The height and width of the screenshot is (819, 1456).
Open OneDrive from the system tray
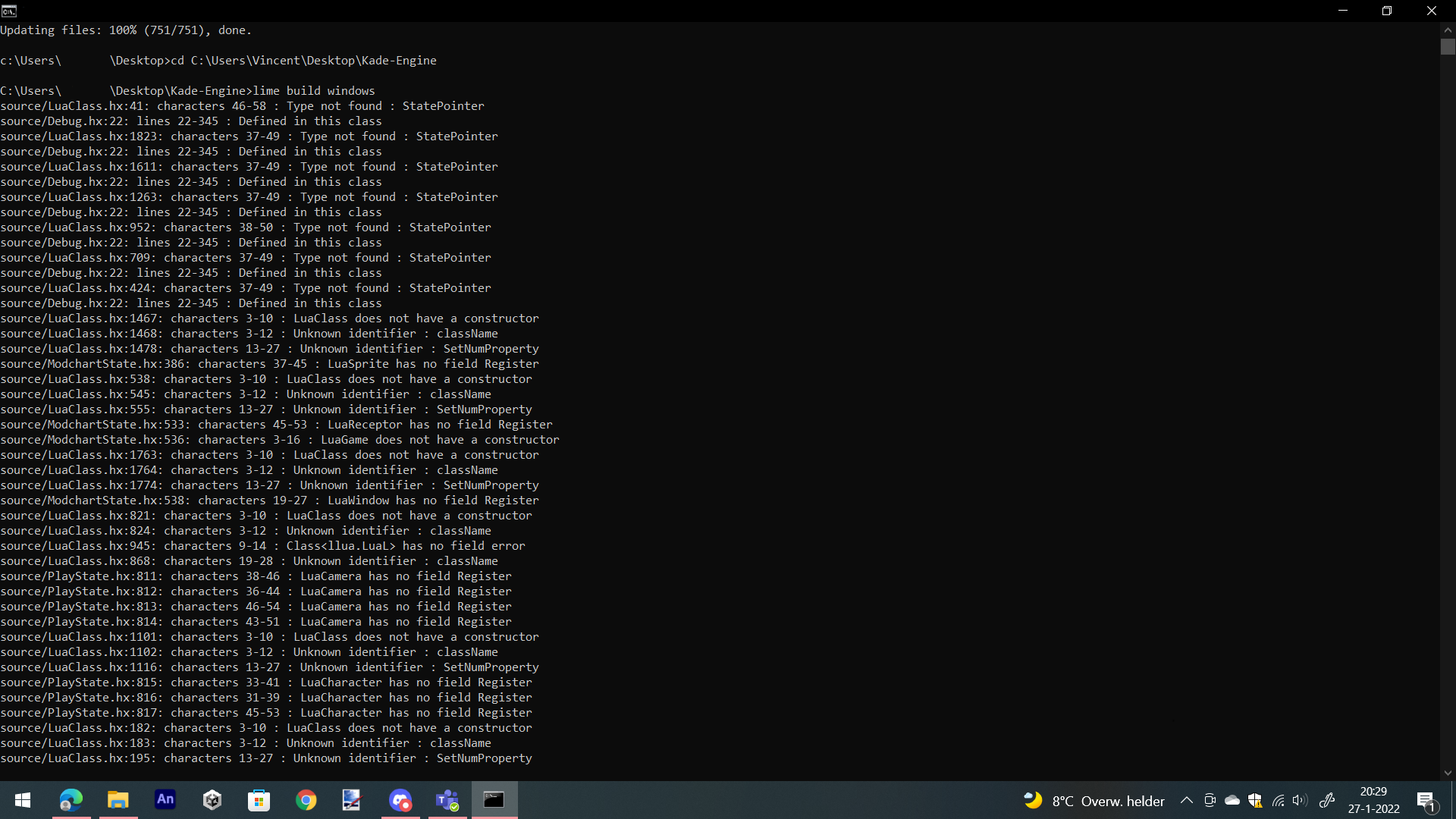[1233, 800]
